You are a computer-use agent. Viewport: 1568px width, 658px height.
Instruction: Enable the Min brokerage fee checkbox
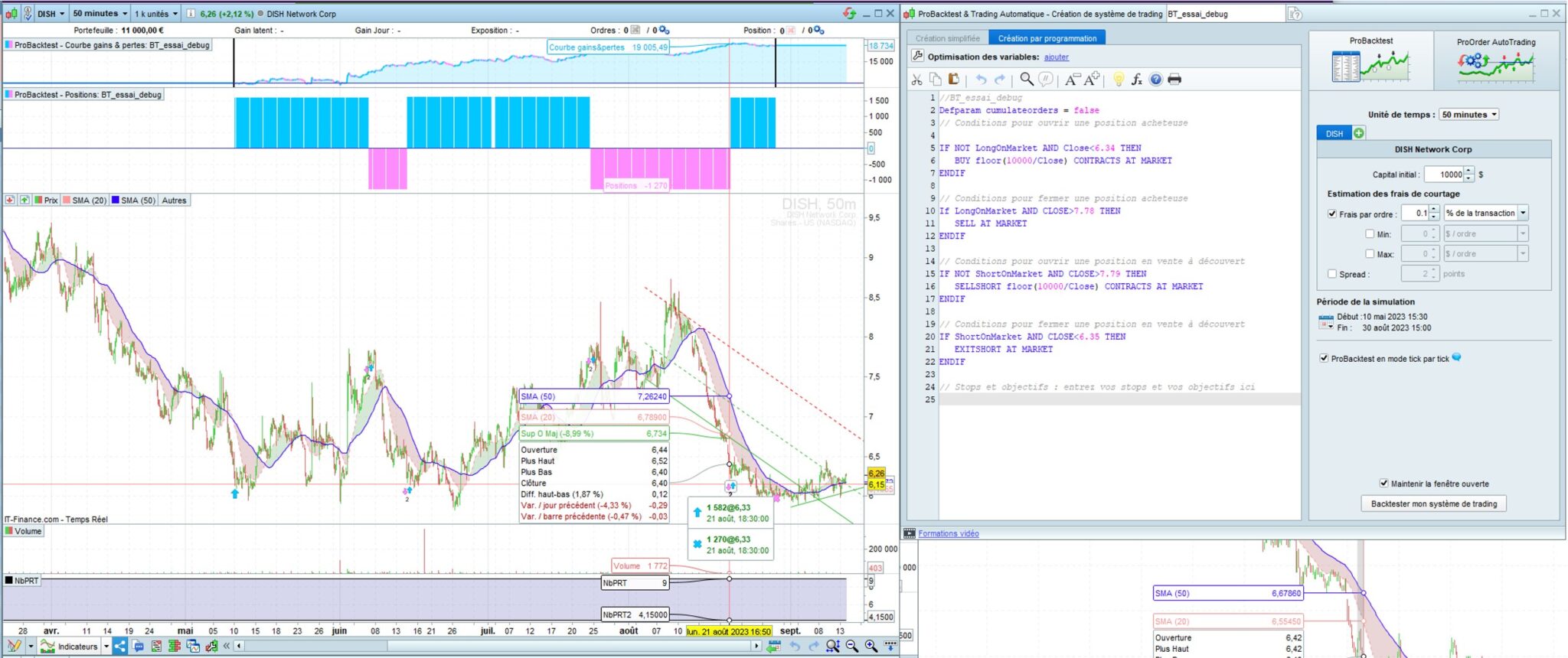(x=1370, y=234)
